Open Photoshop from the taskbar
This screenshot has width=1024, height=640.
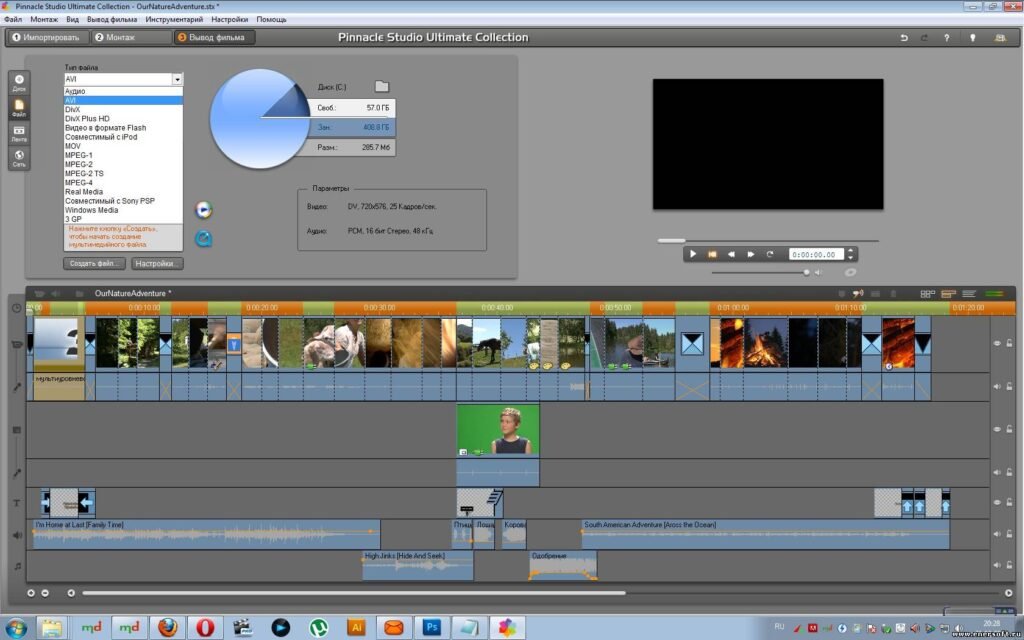432,627
